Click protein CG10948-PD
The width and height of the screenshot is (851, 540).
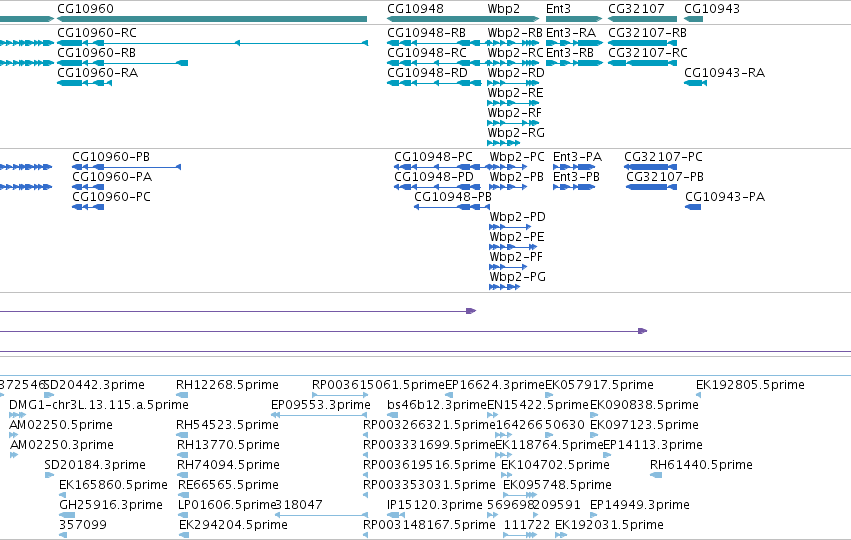[434, 177]
